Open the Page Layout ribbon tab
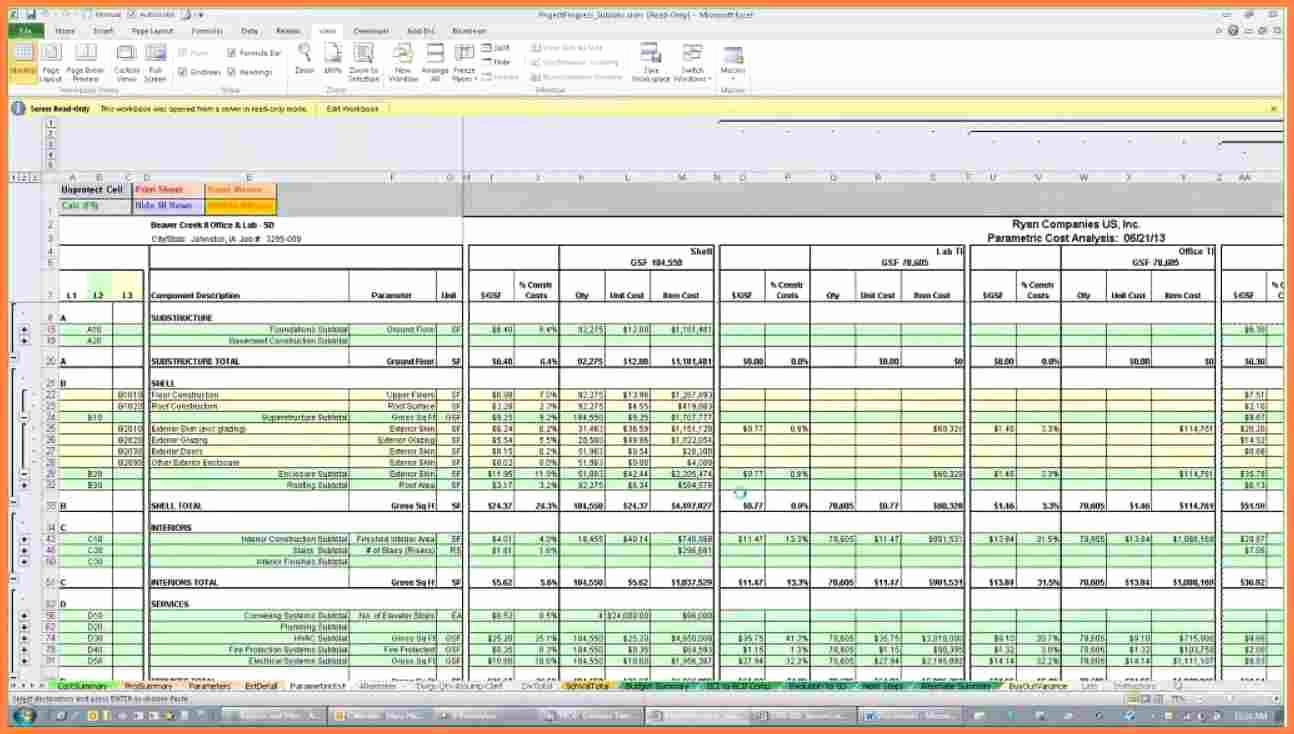 (153, 31)
